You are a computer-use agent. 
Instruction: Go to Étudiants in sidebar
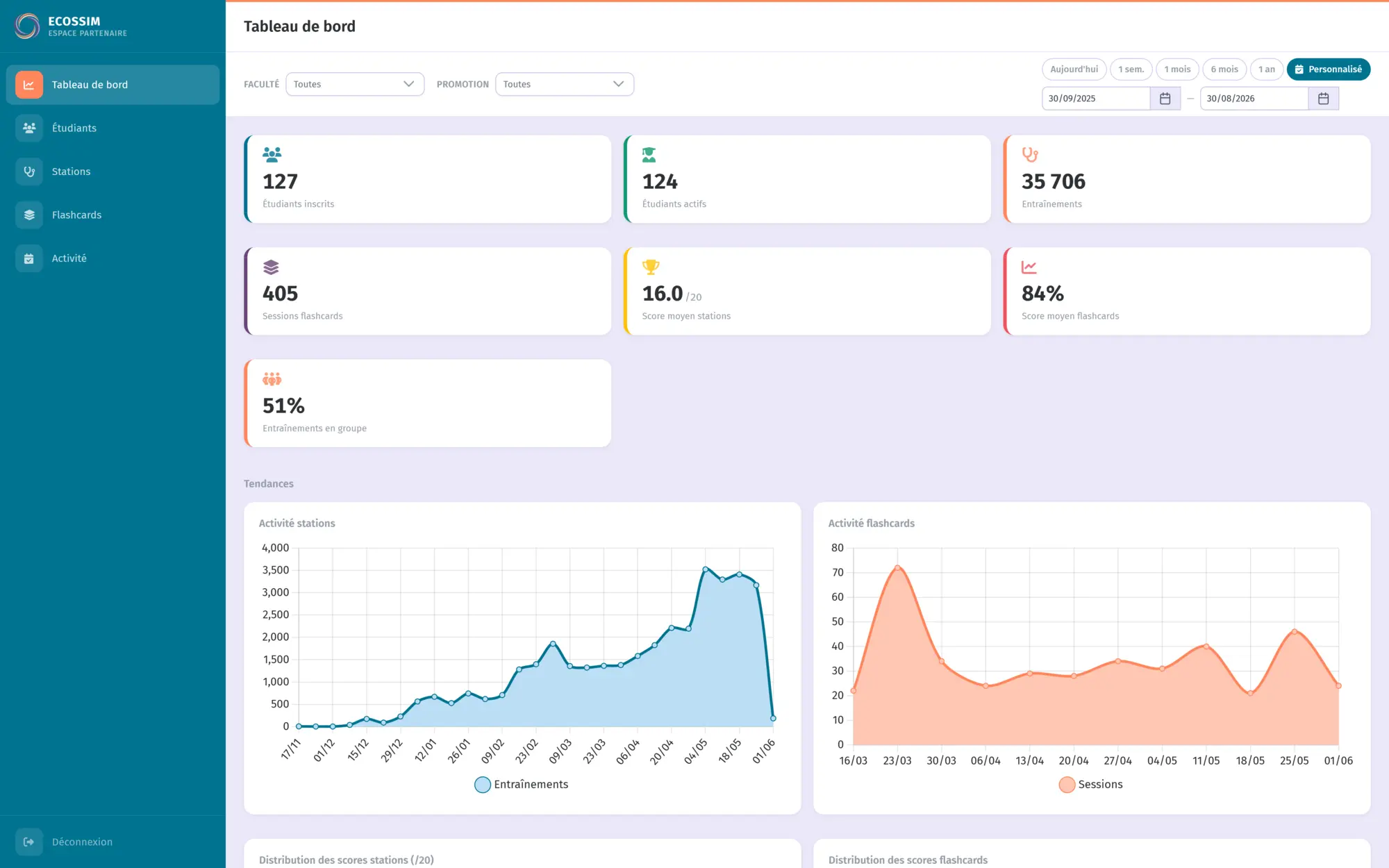pyautogui.click(x=113, y=128)
